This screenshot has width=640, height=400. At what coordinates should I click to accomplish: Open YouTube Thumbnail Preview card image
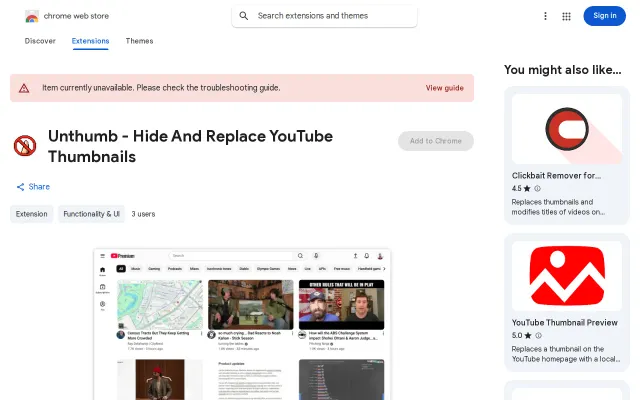click(567, 276)
